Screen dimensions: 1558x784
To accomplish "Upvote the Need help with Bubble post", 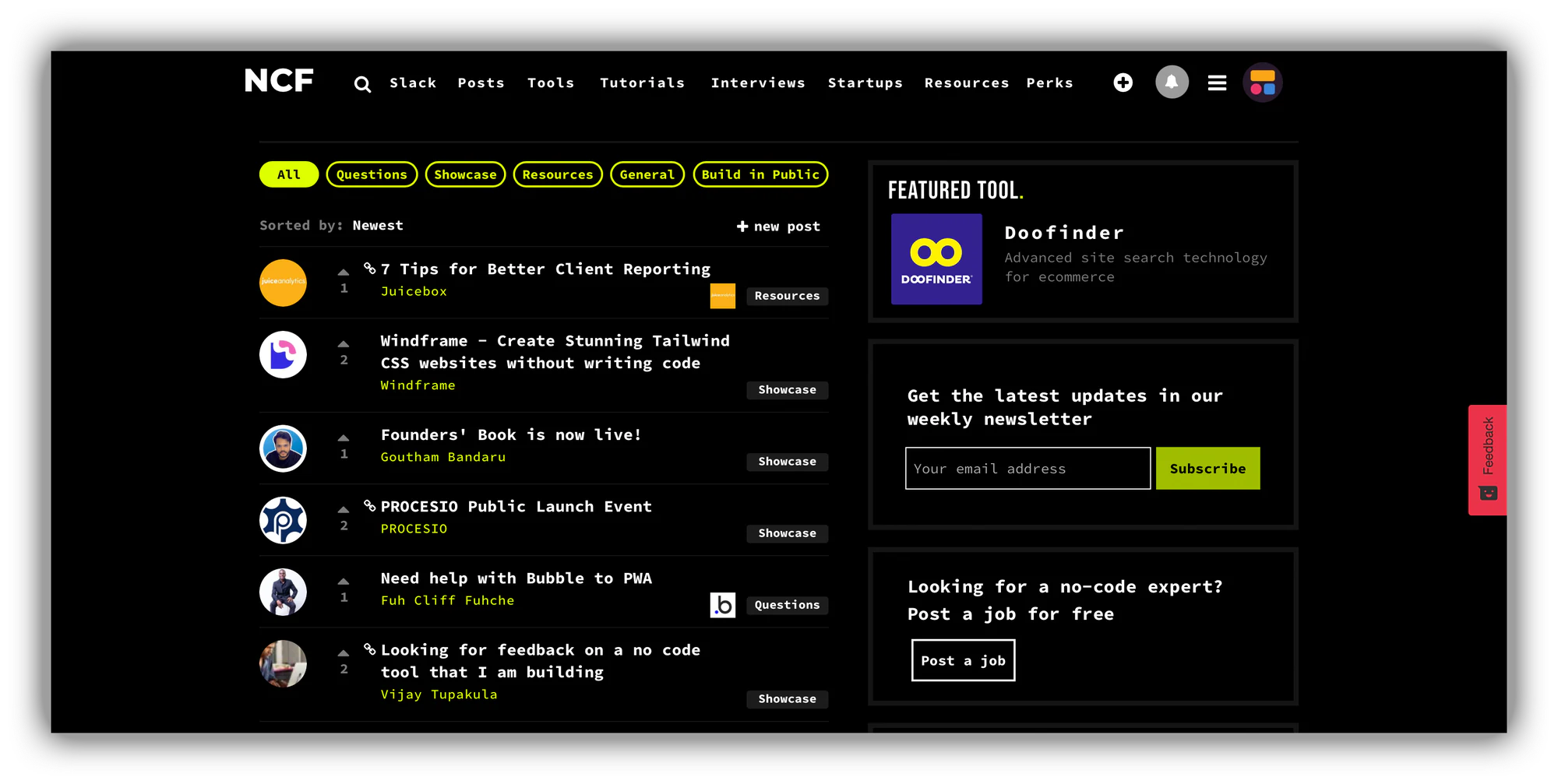I will pyautogui.click(x=344, y=582).
